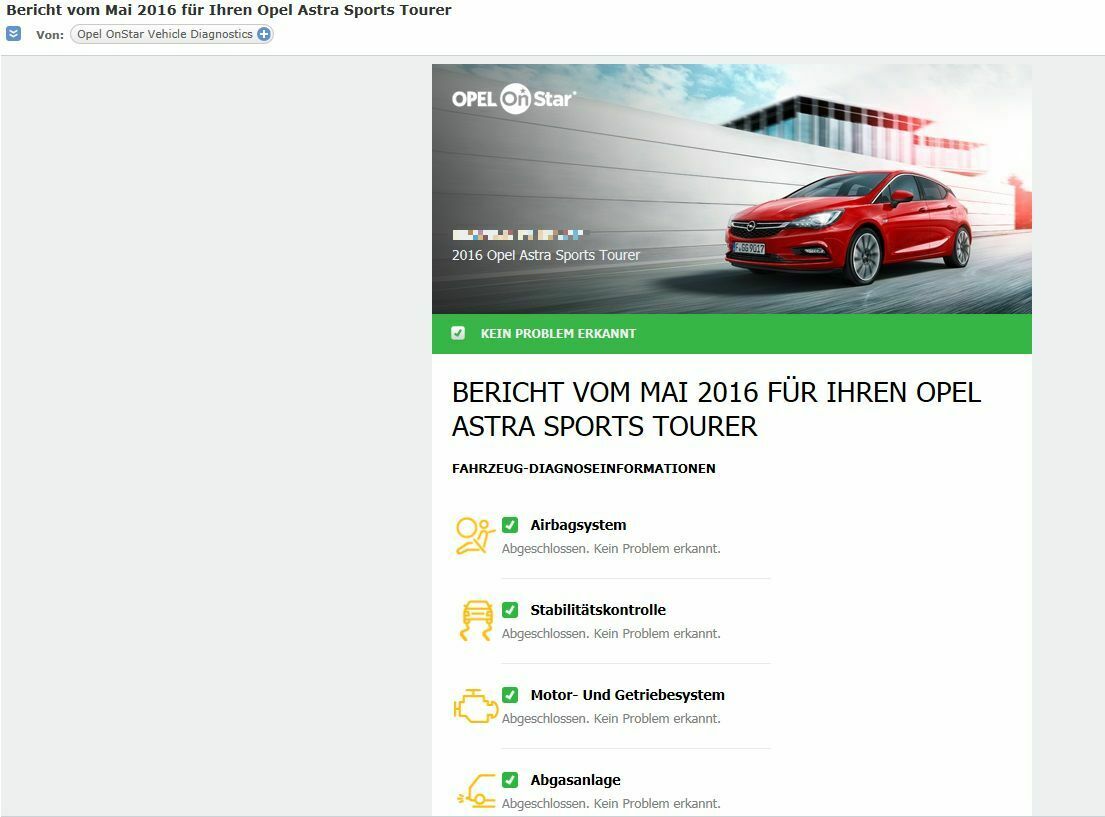Click the Abgasanlage heading text
This screenshot has height=817, width=1105.
click(x=576, y=780)
